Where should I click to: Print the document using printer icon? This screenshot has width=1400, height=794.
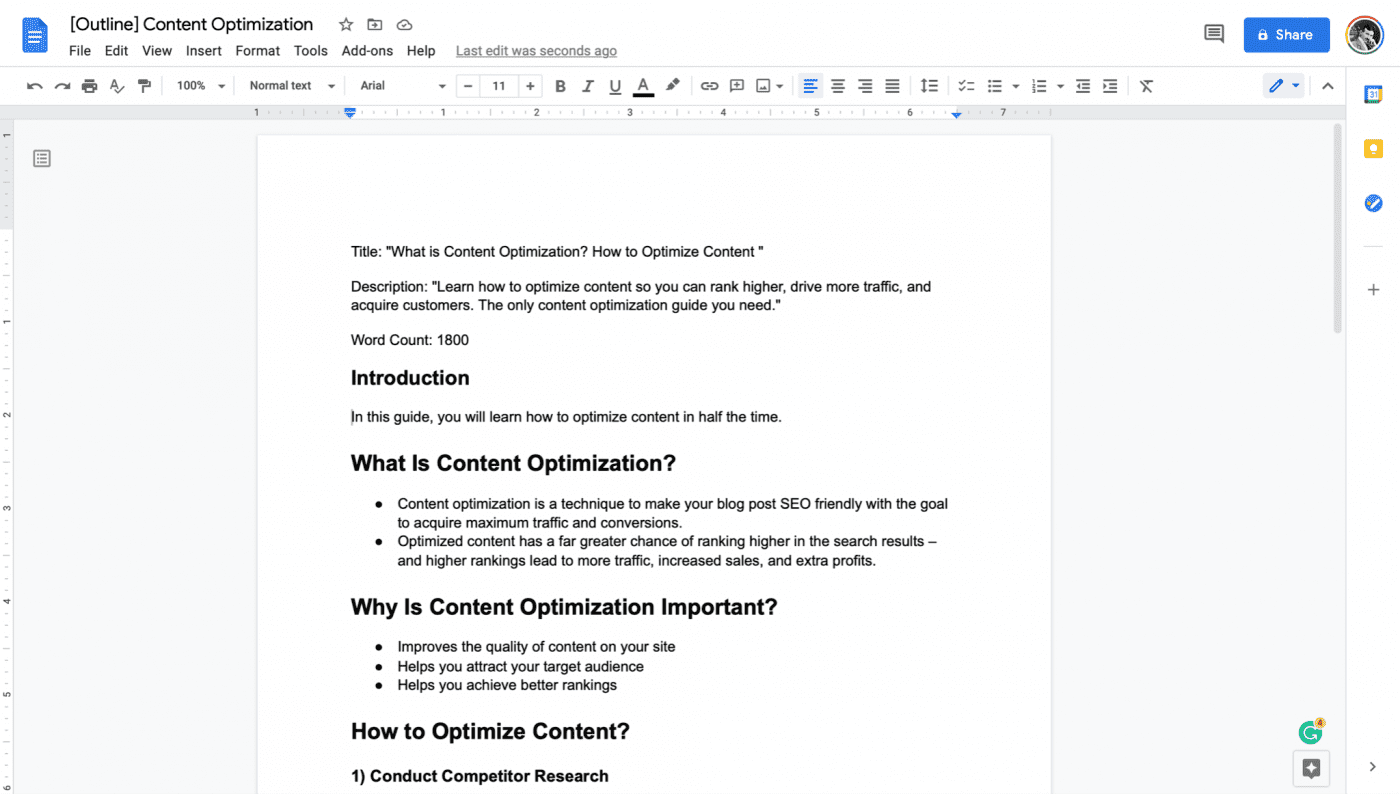[x=90, y=86]
